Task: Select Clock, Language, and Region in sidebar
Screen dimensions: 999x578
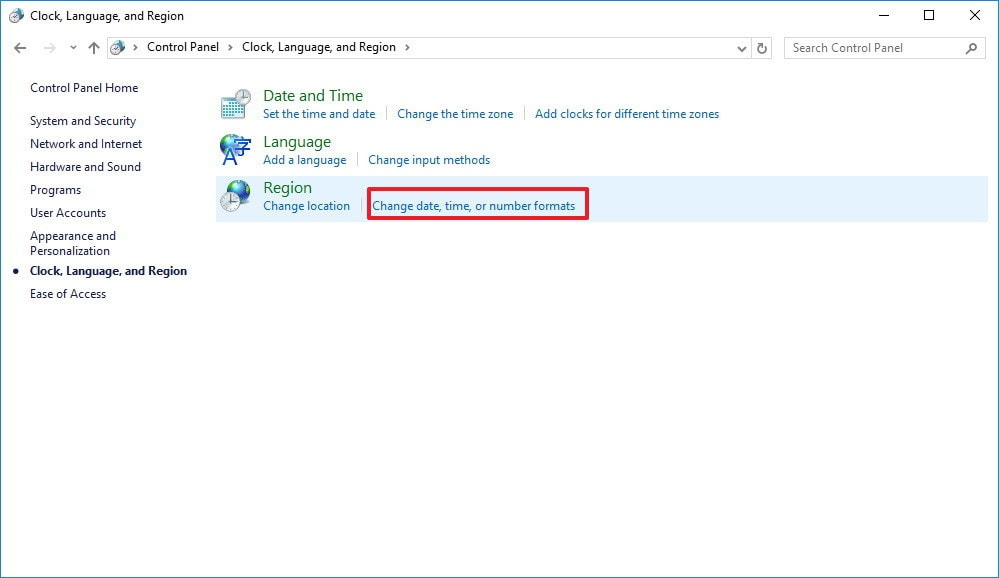Action: click(108, 271)
